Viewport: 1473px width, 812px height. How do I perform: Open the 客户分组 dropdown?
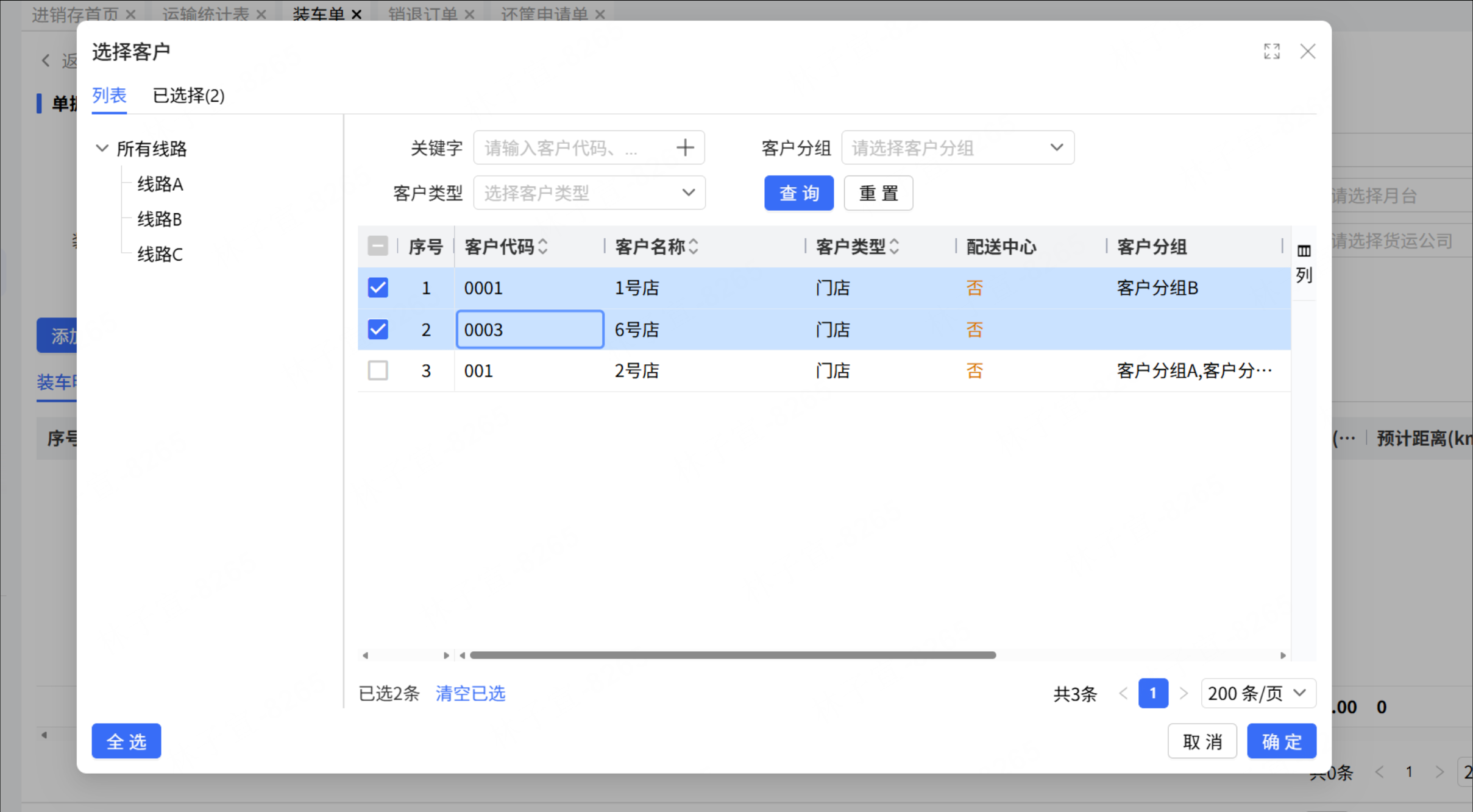(957, 147)
